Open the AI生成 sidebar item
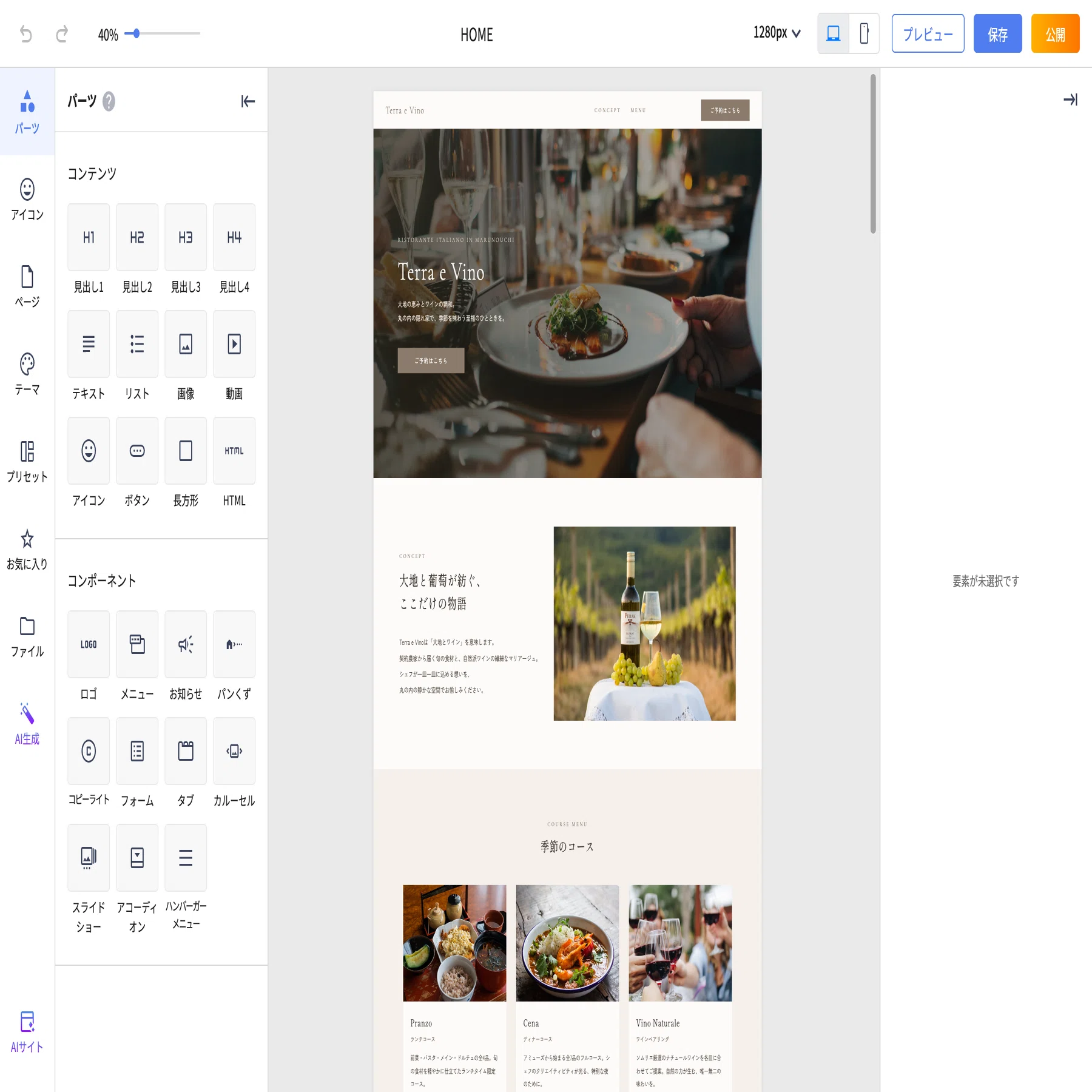The image size is (1092, 1092). click(27, 723)
